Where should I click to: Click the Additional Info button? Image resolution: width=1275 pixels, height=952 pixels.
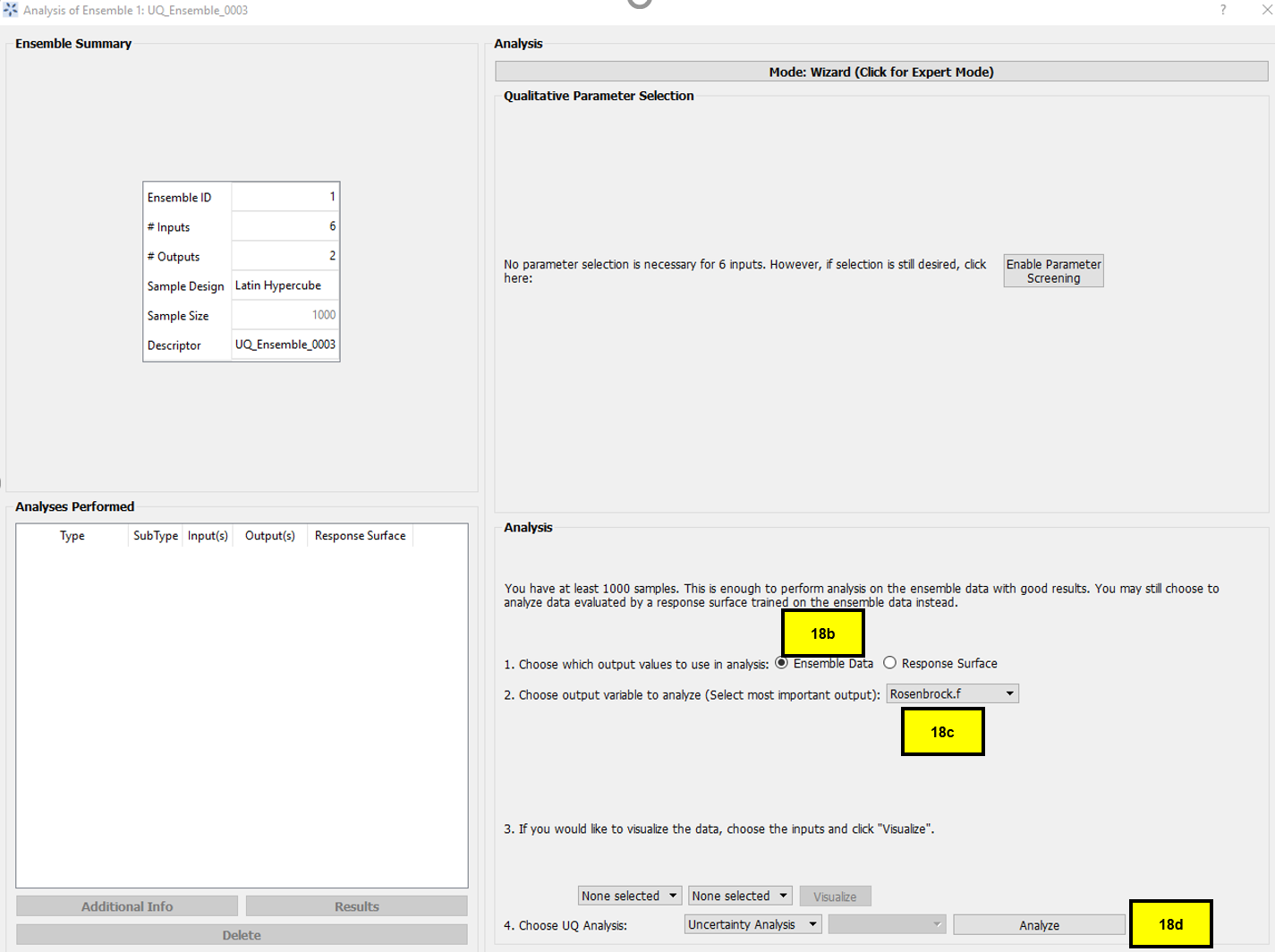pyautogui.click(x=126, y=905)
